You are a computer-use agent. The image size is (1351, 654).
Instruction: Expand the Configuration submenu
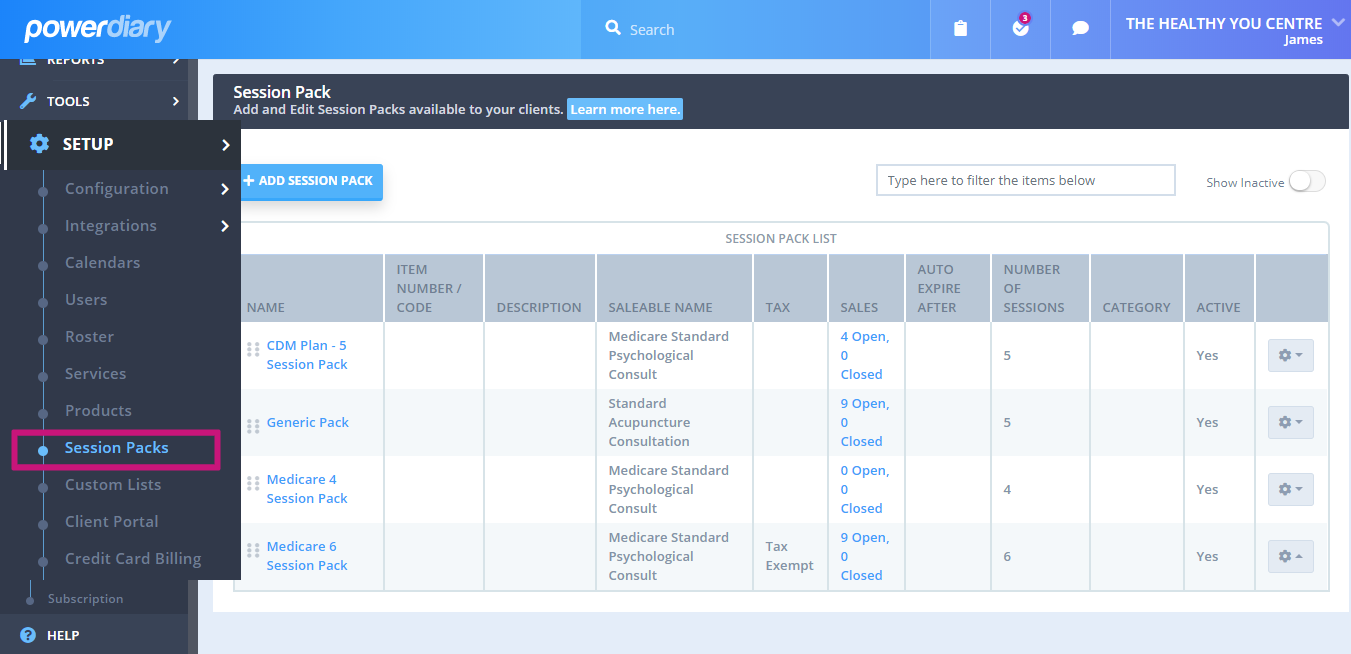[x=117, y=188]
